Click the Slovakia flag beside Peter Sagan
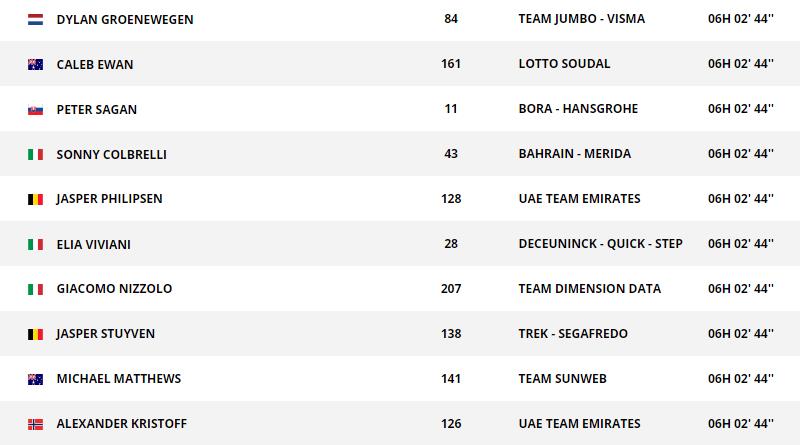The width and height of the screenshot is (800, 445). coord(35,110)
